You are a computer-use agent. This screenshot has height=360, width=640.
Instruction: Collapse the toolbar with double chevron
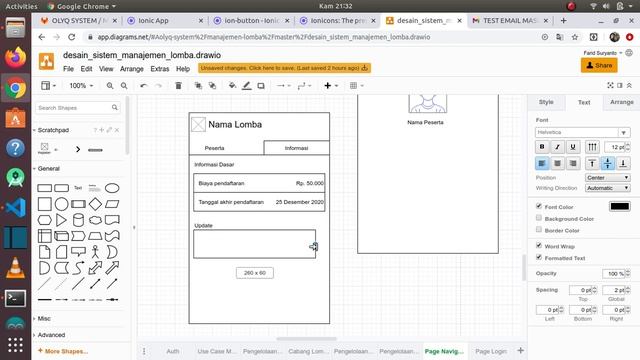click(629, 85)
